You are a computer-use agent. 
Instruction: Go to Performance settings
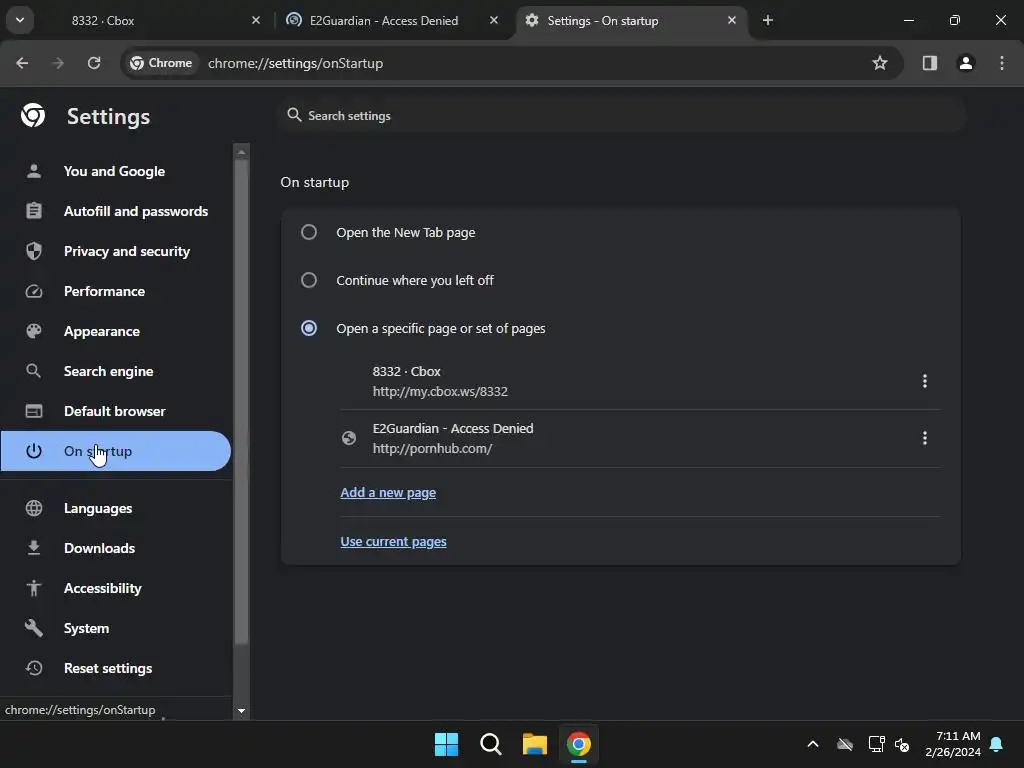point(116,291)
